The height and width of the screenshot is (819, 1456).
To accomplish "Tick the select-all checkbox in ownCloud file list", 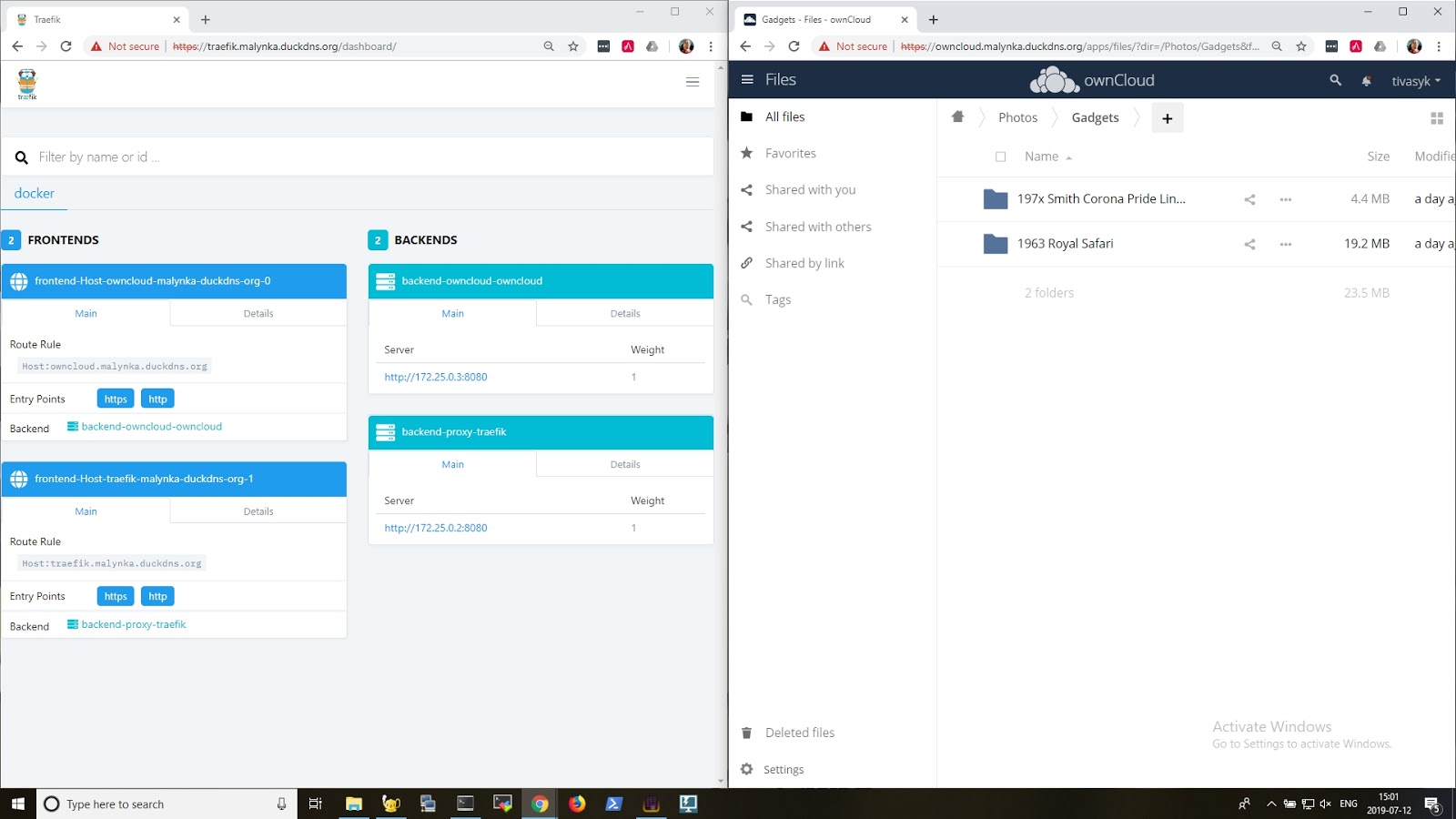I will point(1000,157).
